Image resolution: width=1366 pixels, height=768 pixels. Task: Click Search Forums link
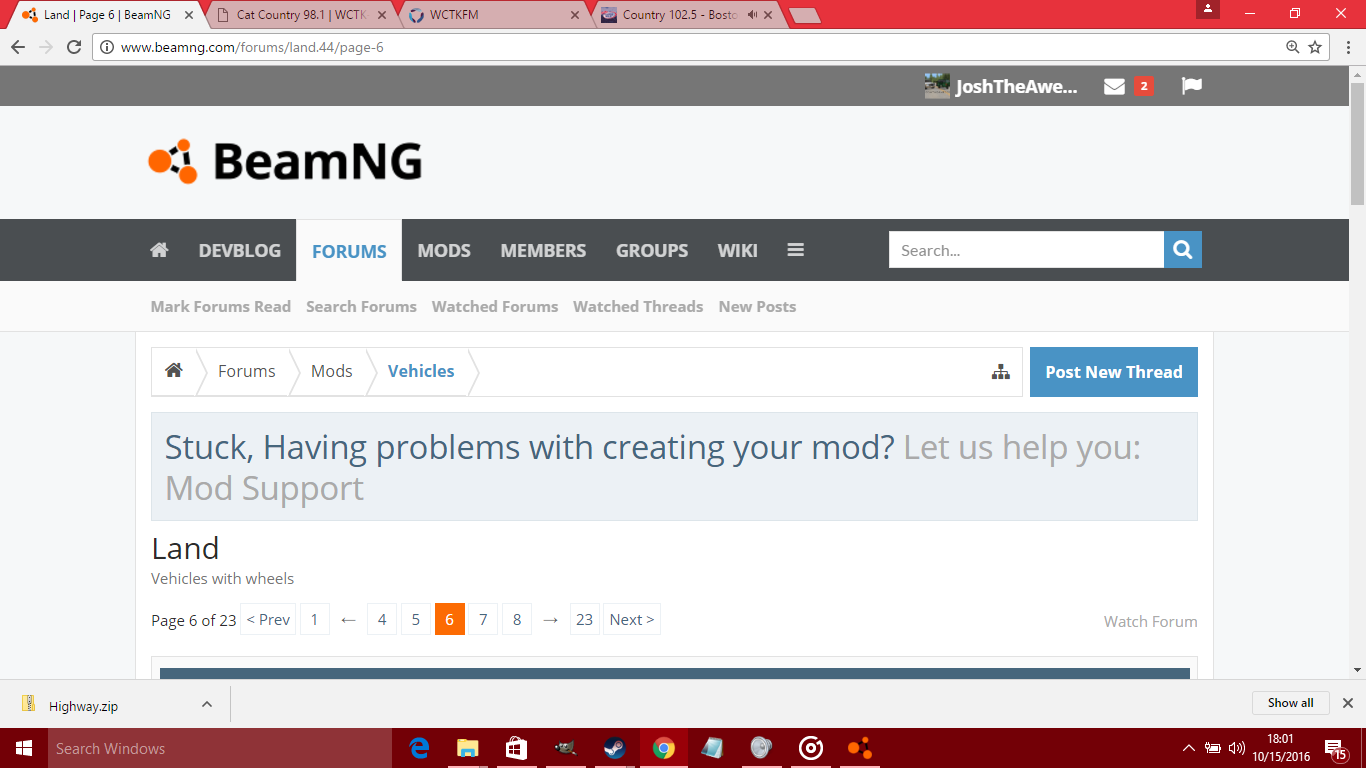click(x=361, y=307)
